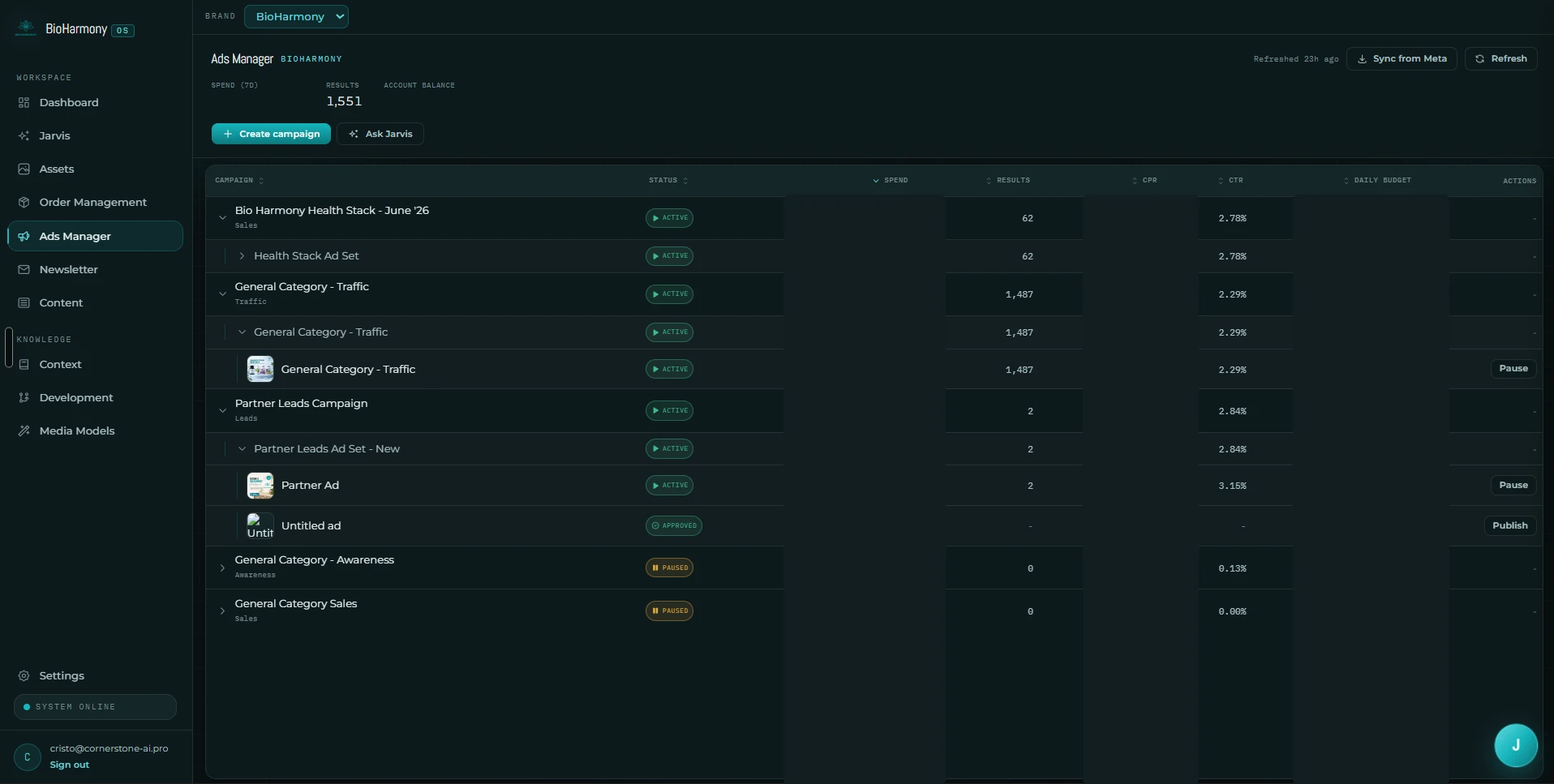Go to Content in the sidebar

(x=61, y=303)
